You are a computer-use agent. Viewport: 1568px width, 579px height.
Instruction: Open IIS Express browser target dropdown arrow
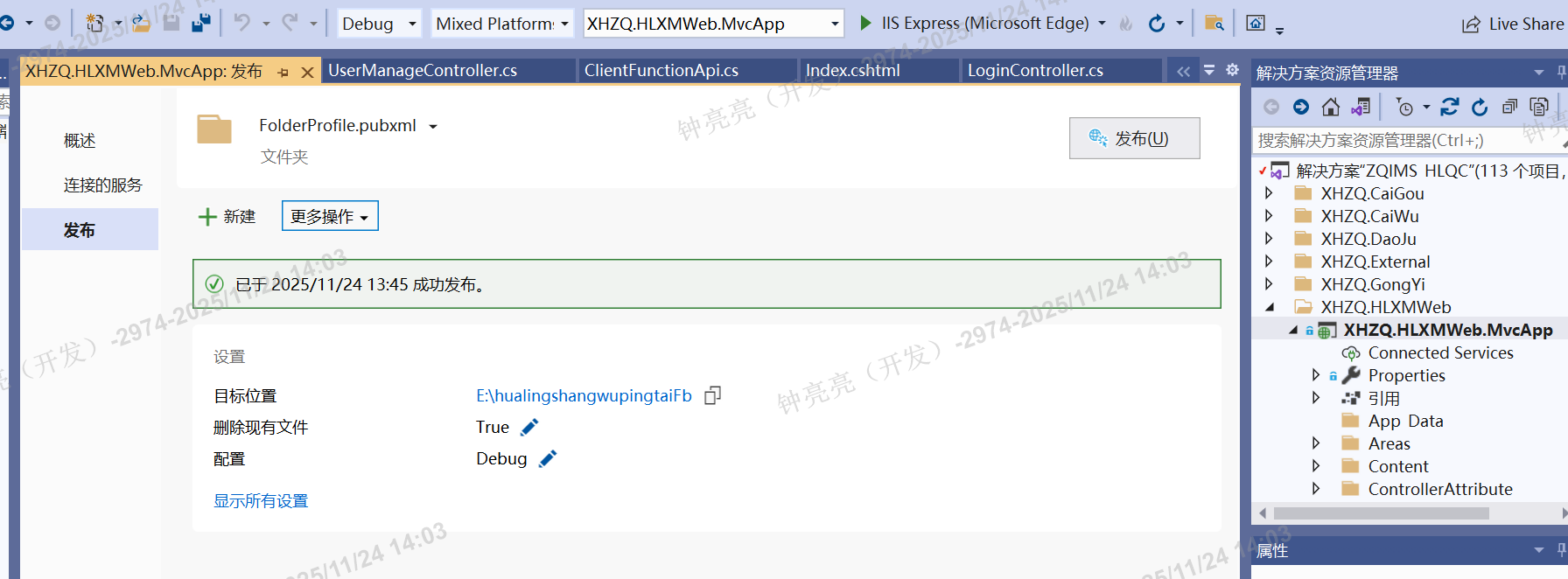click(1102, 24)
